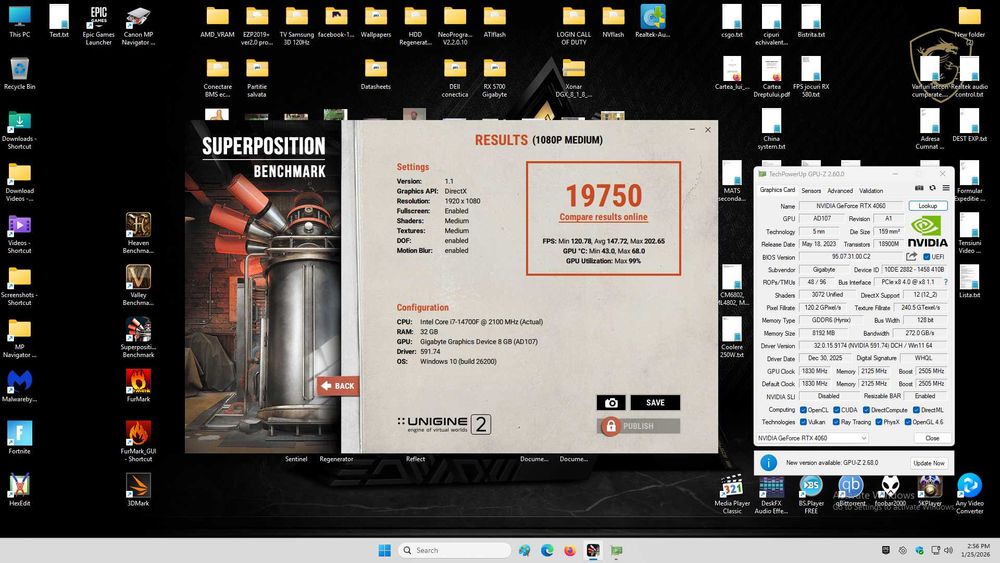
Task: Open the 3DMark desktop icon
Action: pyautogui.click(x=138, y=489)
